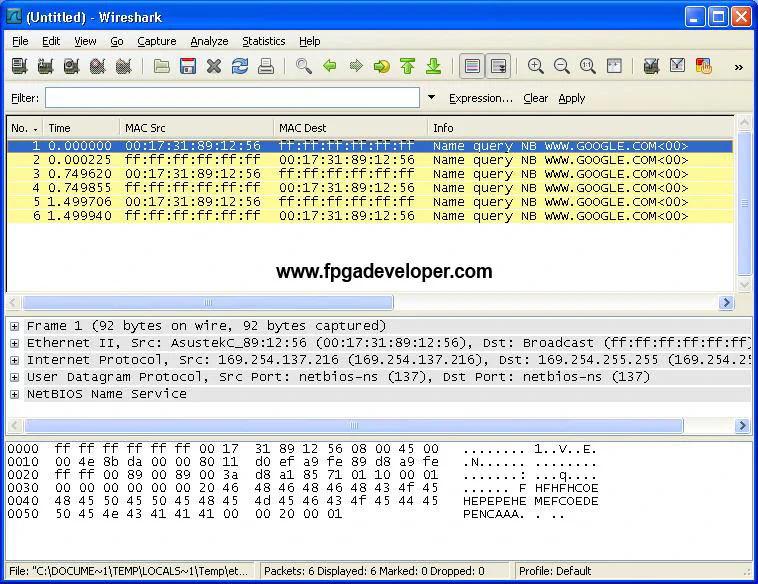Click the Expression... button
Screen dimensions: 758x584
480,98
